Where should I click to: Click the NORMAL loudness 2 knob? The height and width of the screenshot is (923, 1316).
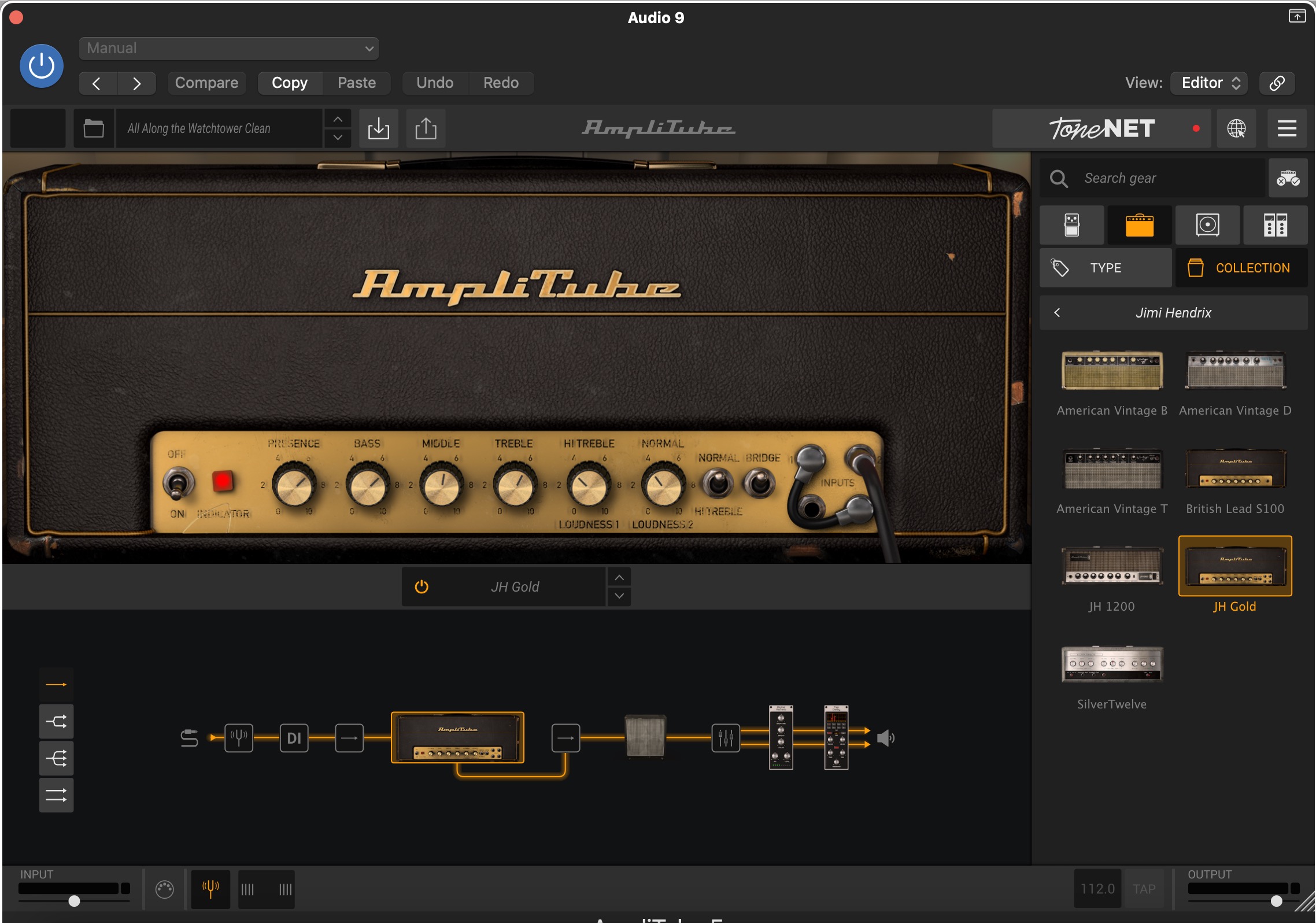point(663,485)
